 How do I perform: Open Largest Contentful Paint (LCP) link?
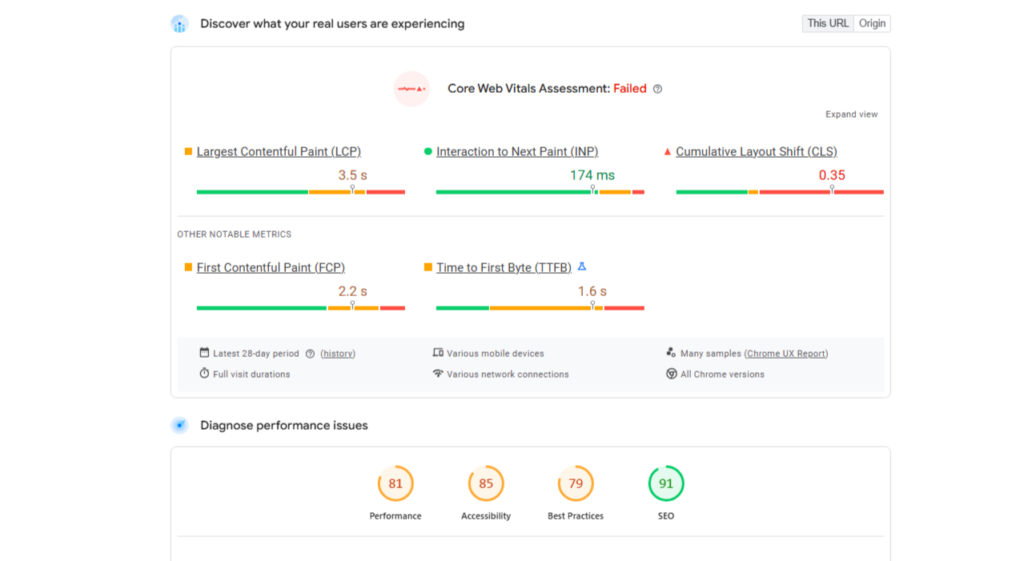pyautogui.click(x=279, y=152)
